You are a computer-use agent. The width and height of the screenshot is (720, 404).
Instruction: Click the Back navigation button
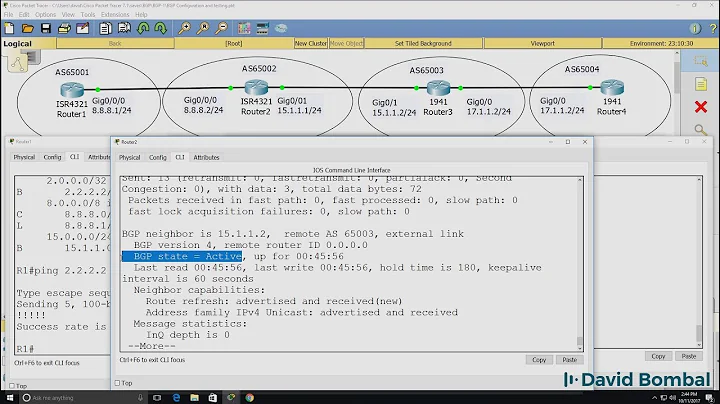pos(115,43)
